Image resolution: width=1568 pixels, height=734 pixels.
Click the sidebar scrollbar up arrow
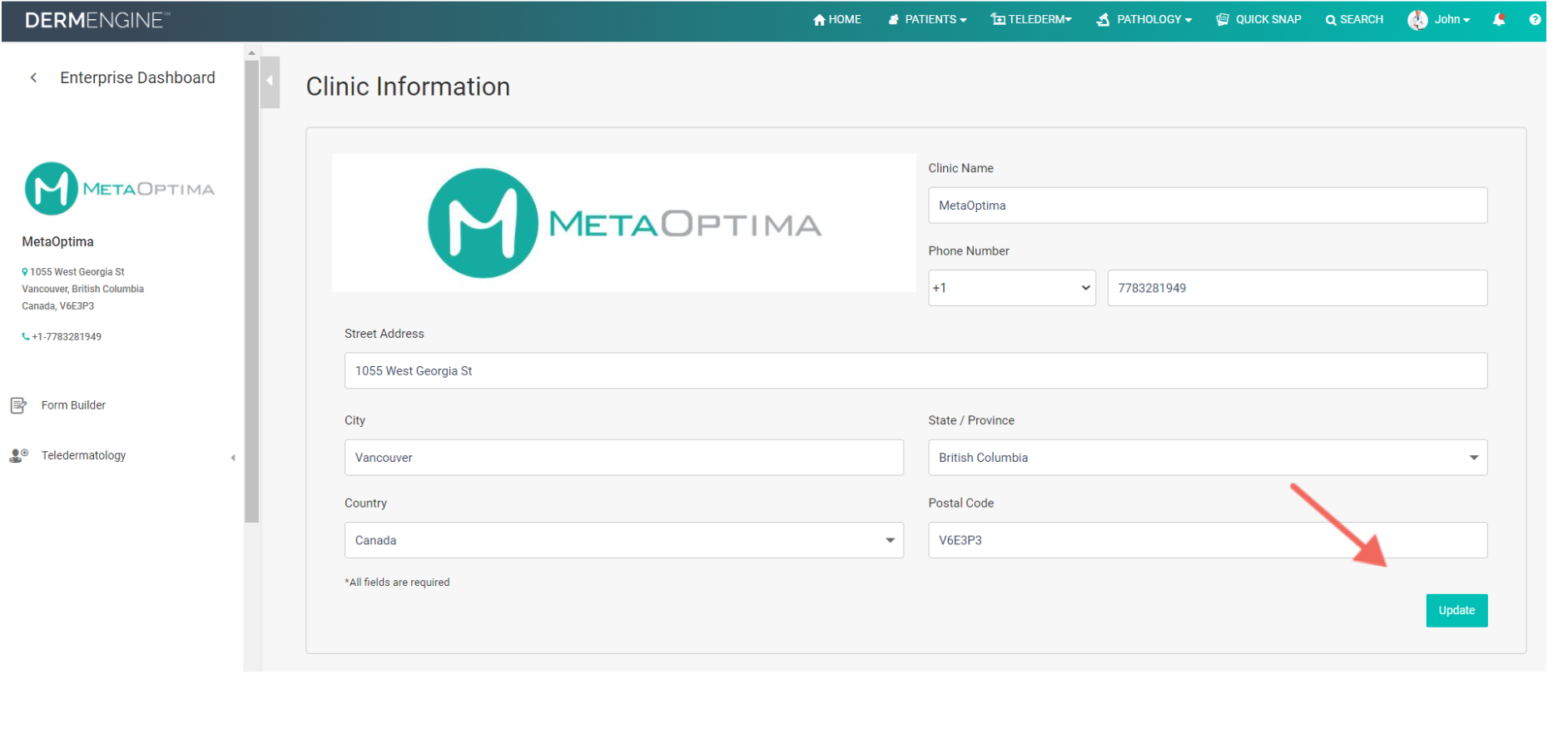[251, 52]
